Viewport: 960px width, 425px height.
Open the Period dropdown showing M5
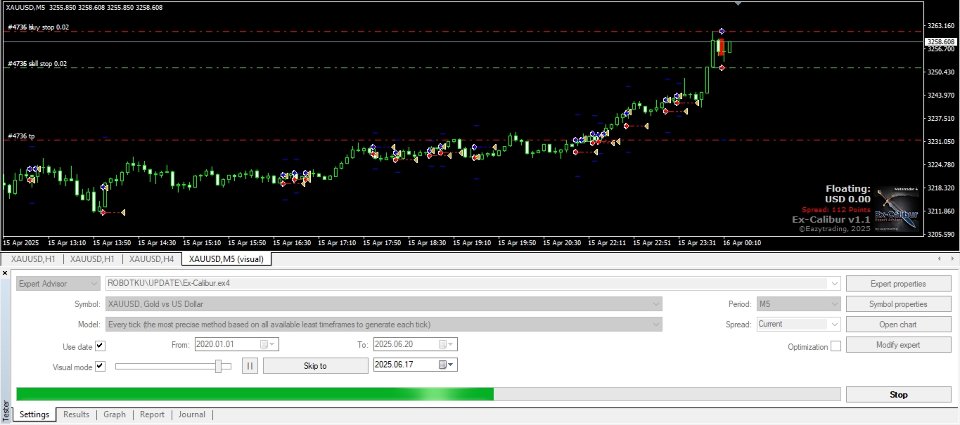tap(798, 304)
